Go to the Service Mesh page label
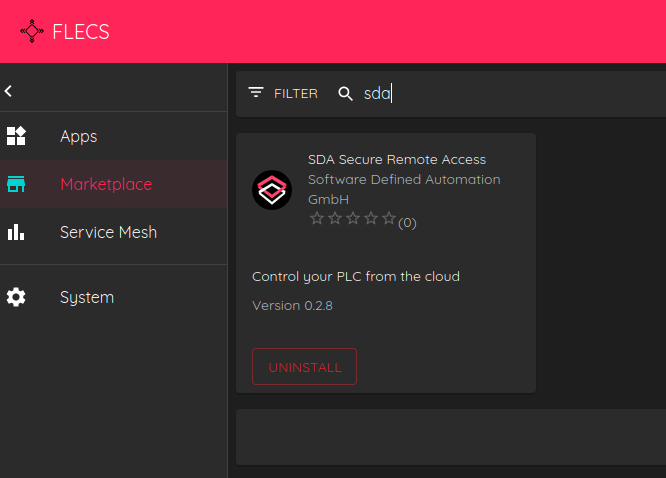This screenshot has width=666, height=478. (108, 232)
